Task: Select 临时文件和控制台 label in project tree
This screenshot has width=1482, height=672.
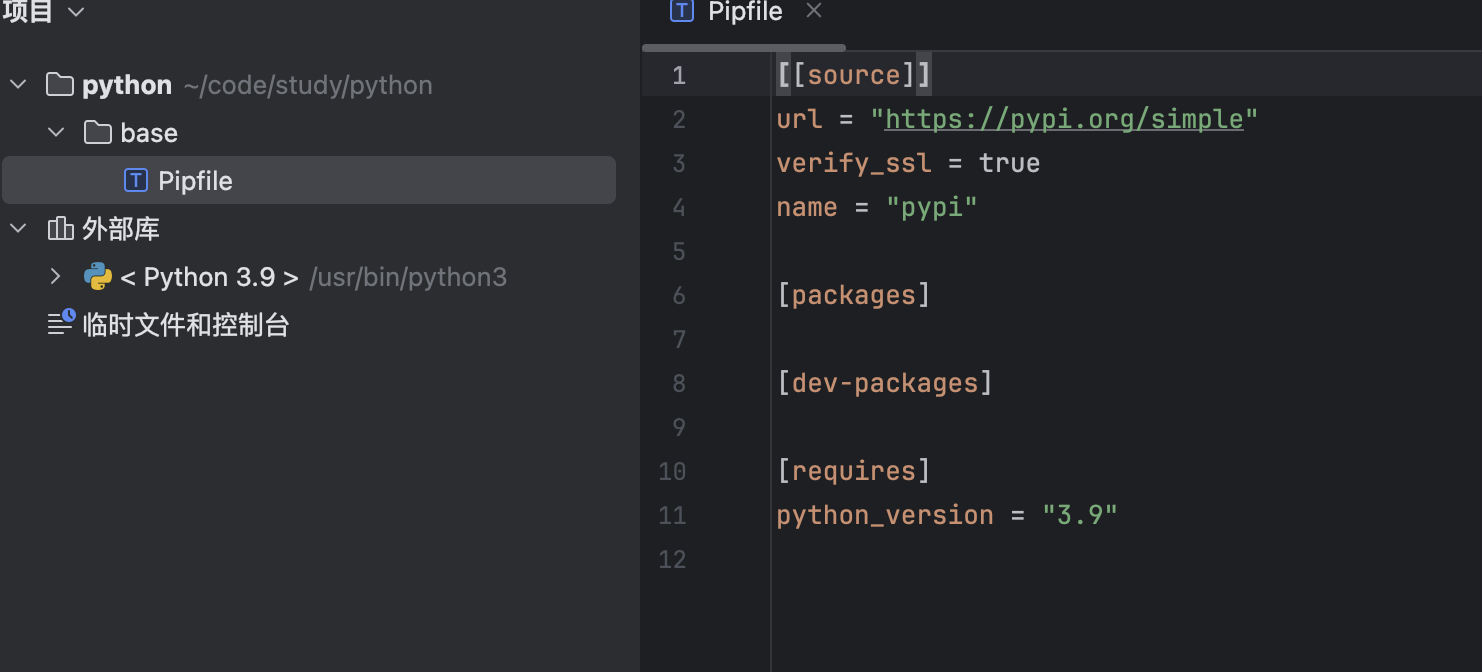Action: pyautogui.click(x=185, y=325)
